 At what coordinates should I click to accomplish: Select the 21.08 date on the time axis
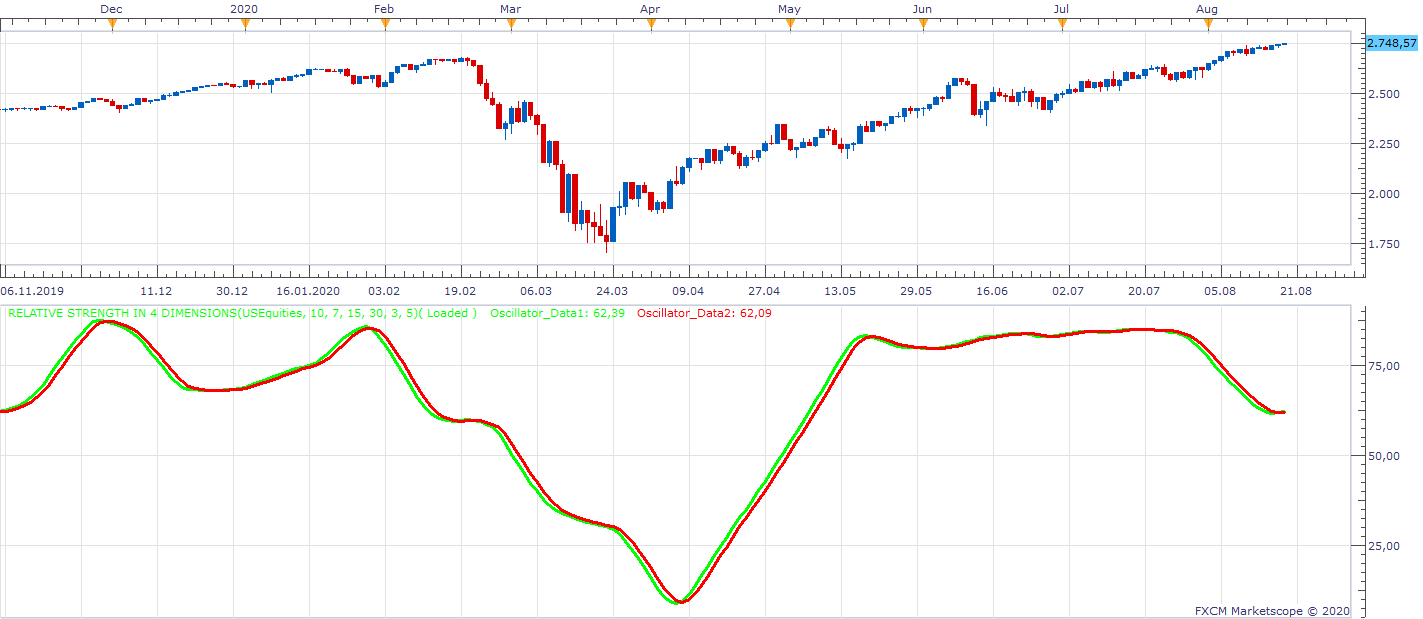click(x=1296, y=291)
